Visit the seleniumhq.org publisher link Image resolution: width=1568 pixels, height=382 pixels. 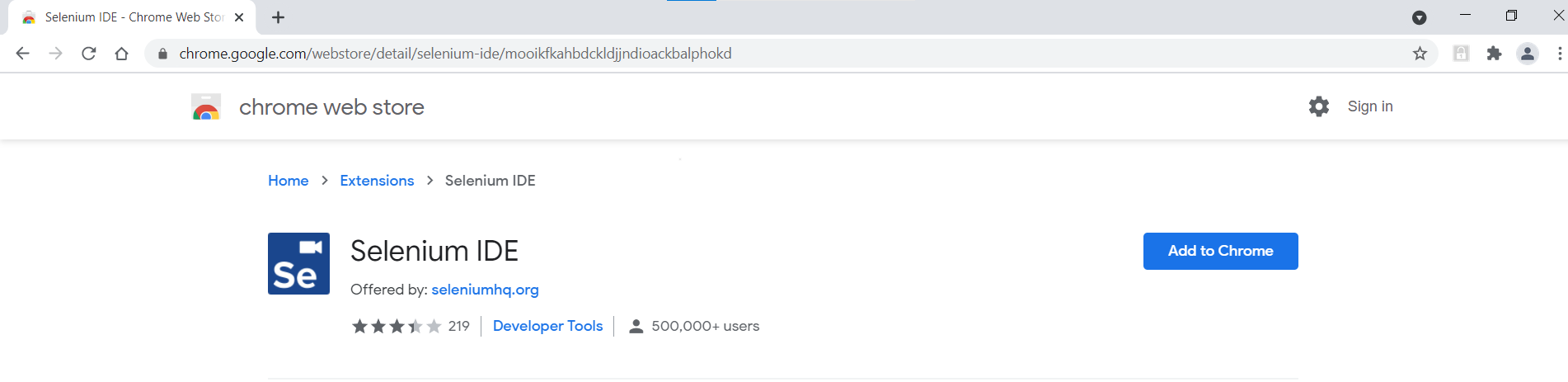pyautogui.click(x=485, y=290)
